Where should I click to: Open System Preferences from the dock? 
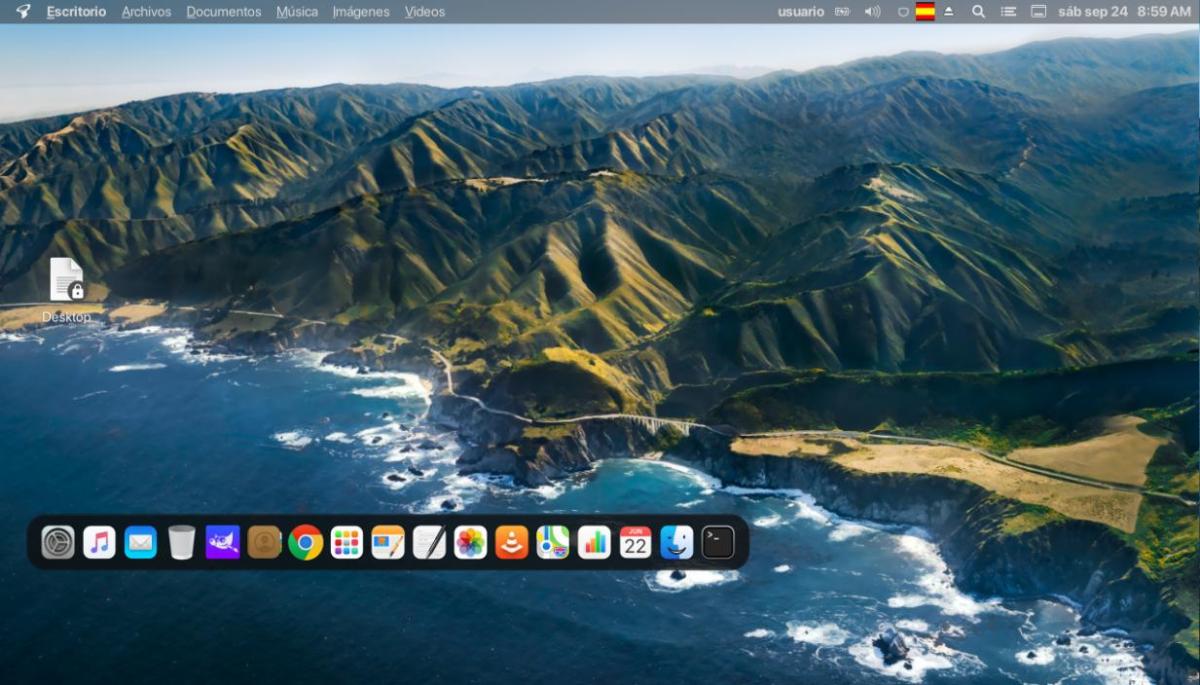58,542
